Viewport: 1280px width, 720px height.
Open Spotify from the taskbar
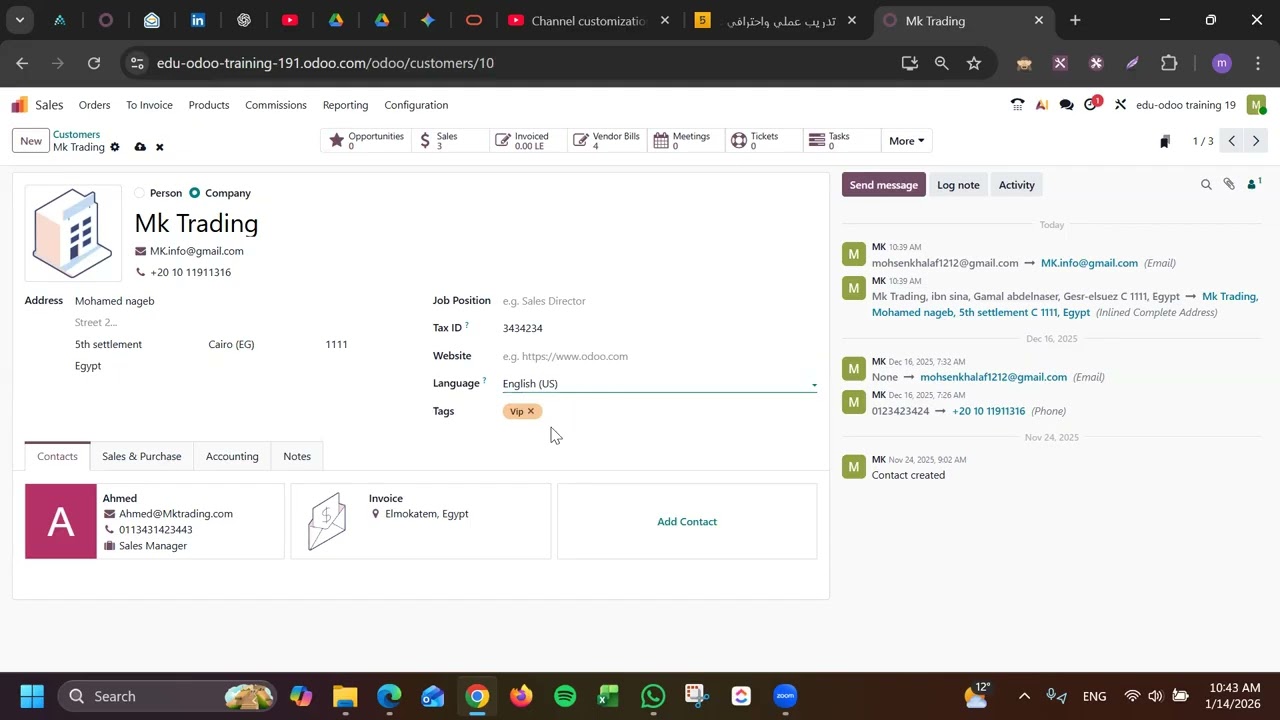[565, 696]
